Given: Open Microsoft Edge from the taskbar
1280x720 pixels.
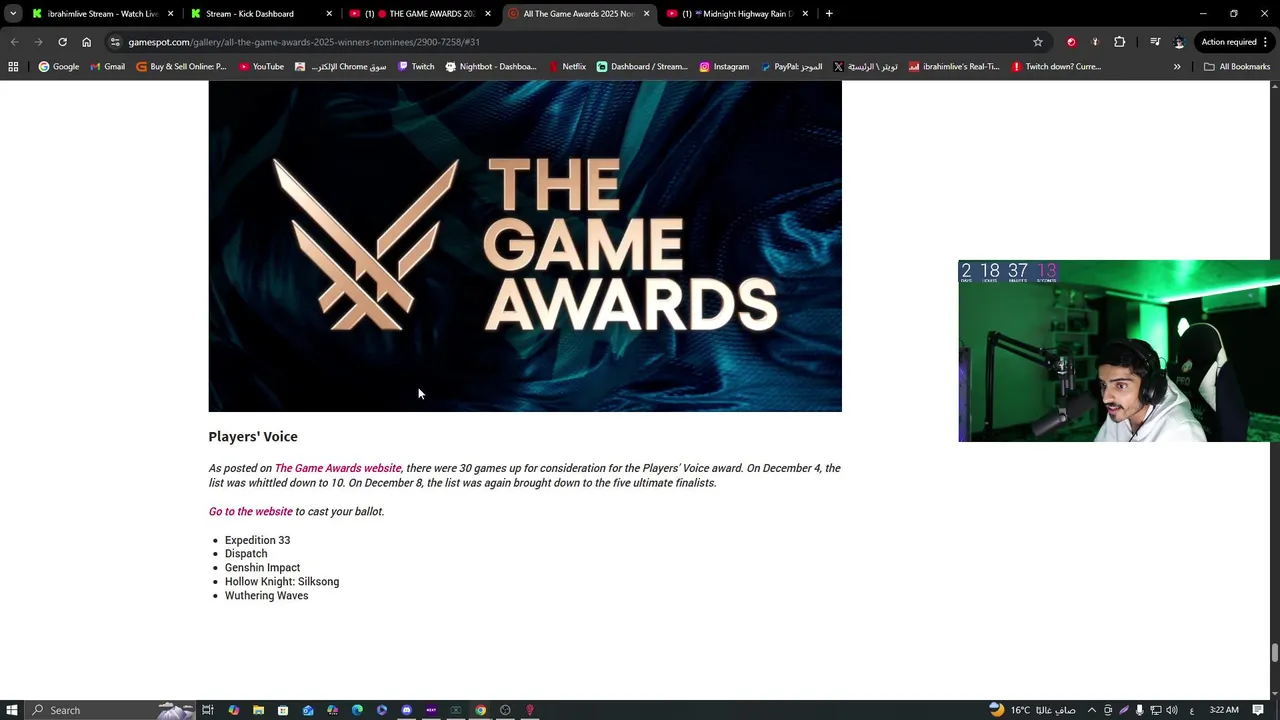Looking at the screenshot, I should click(357, 710).
